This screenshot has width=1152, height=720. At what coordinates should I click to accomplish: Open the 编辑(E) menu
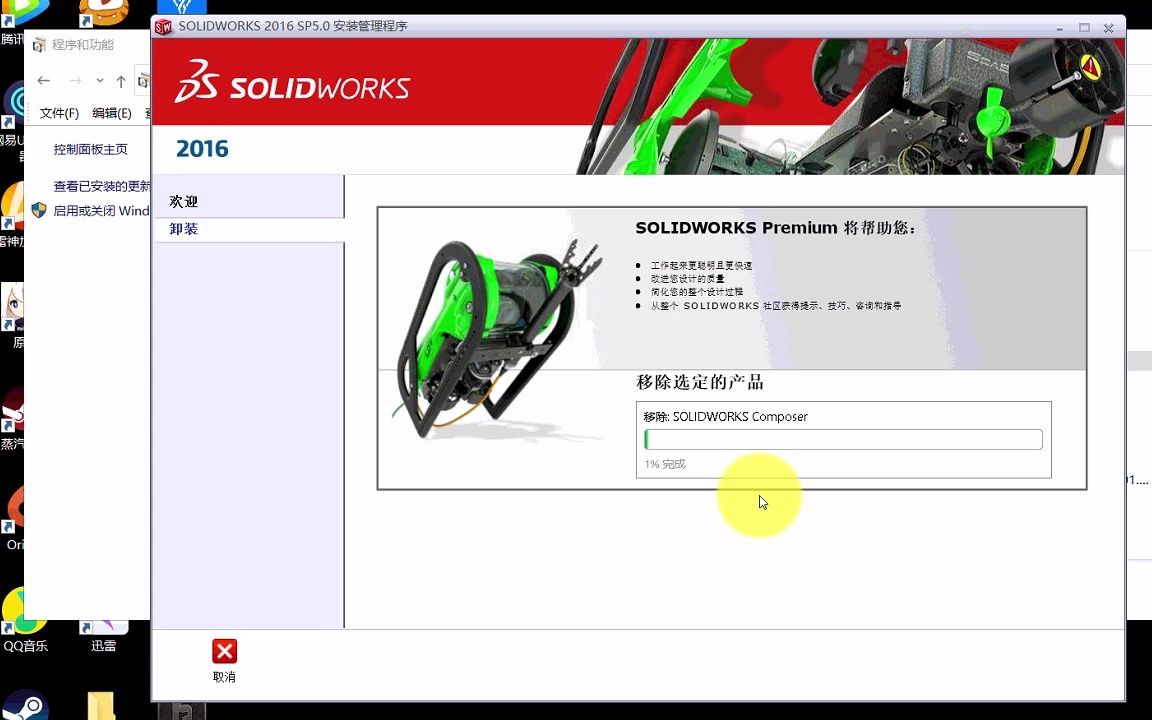click(x=113, y=113)
